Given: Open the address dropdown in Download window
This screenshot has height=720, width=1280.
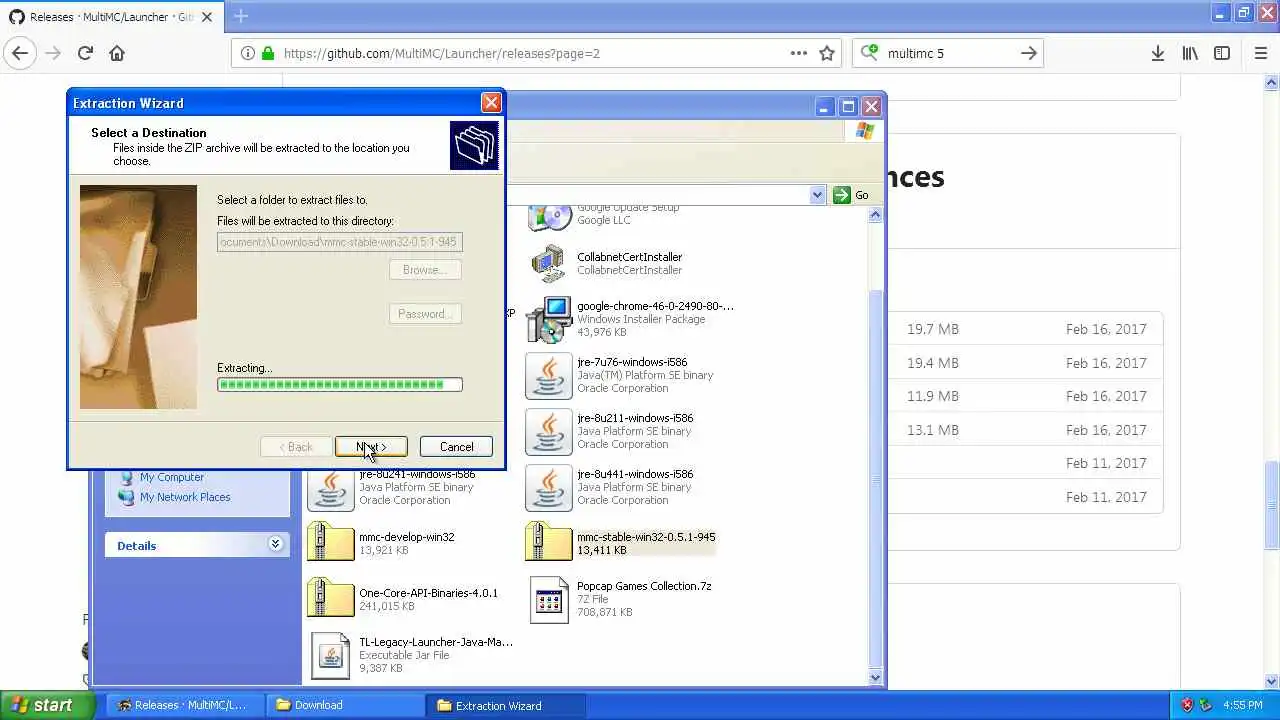Looking at the screenshot, I should pos(817,195).
